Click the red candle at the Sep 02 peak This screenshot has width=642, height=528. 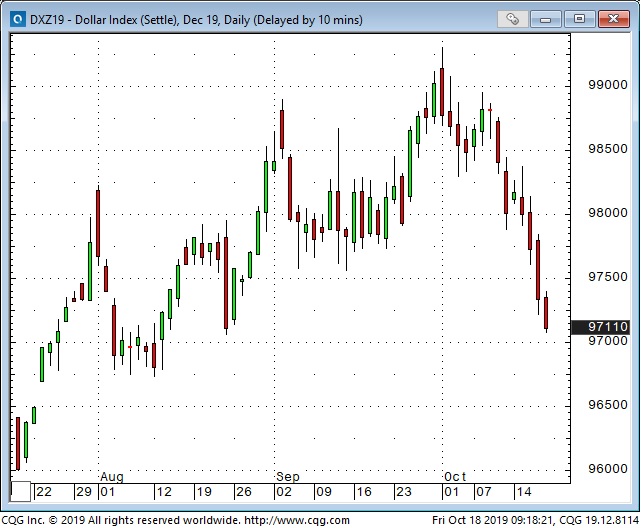click(x=282, y=129)
